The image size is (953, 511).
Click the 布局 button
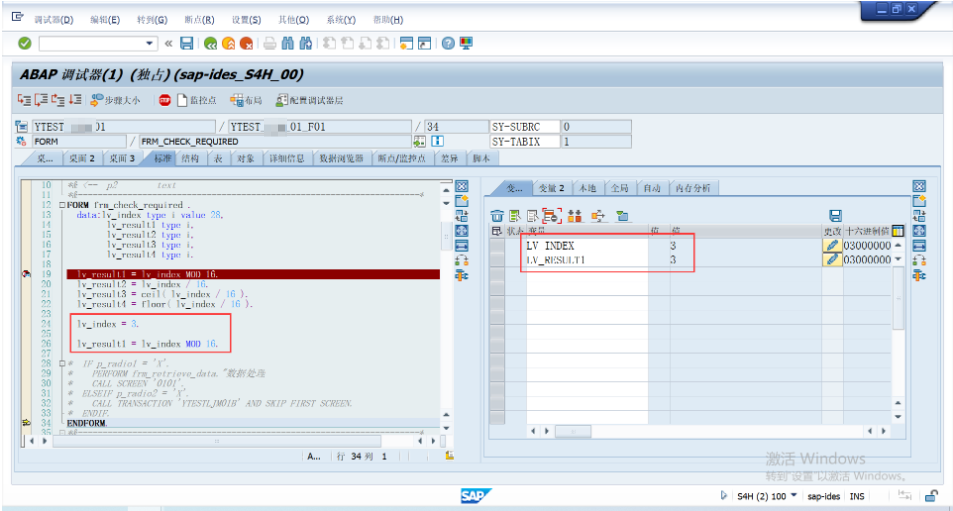point(247,100)
